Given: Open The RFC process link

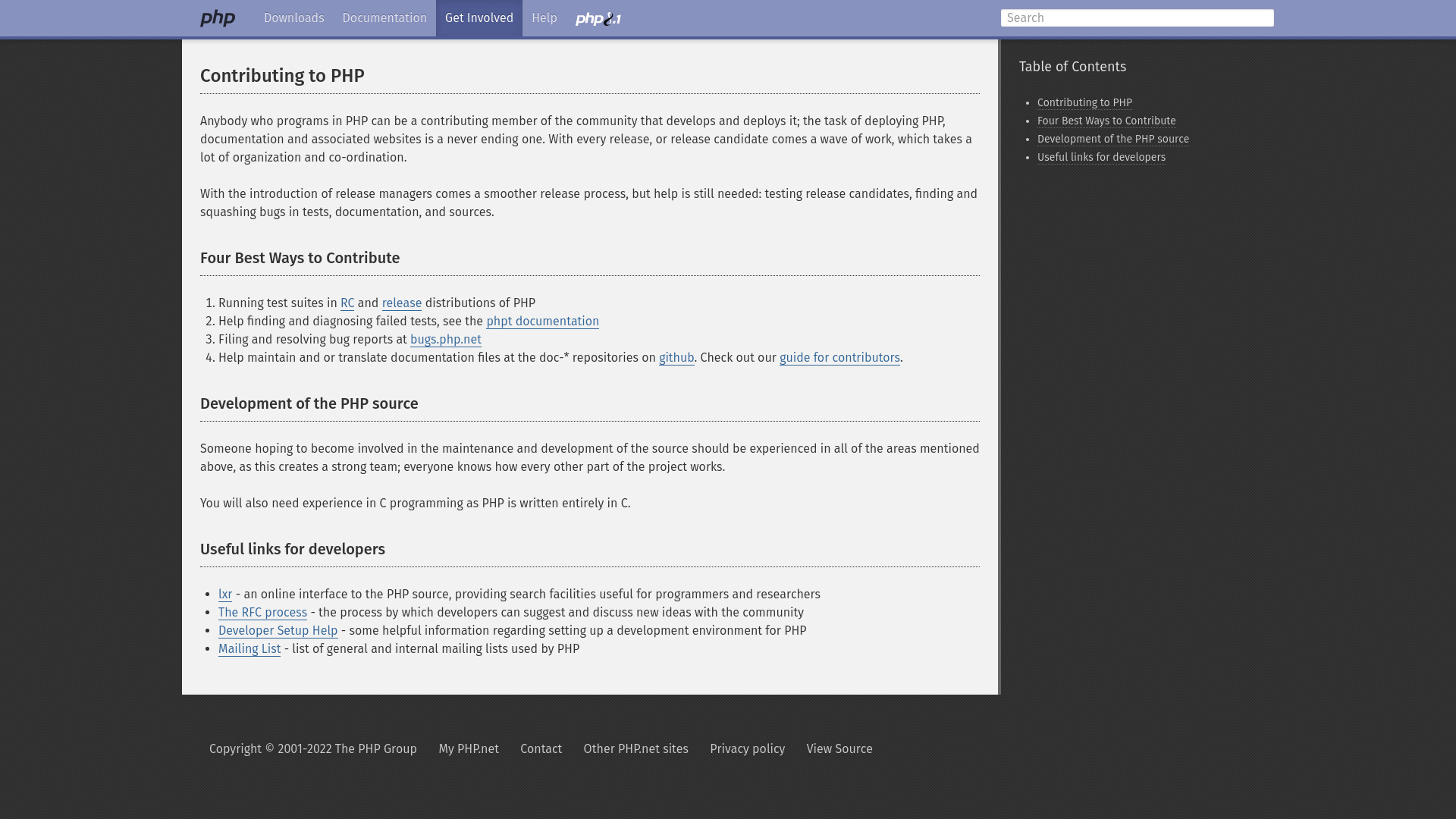Looking at the screenshot, I should point(262,613).
